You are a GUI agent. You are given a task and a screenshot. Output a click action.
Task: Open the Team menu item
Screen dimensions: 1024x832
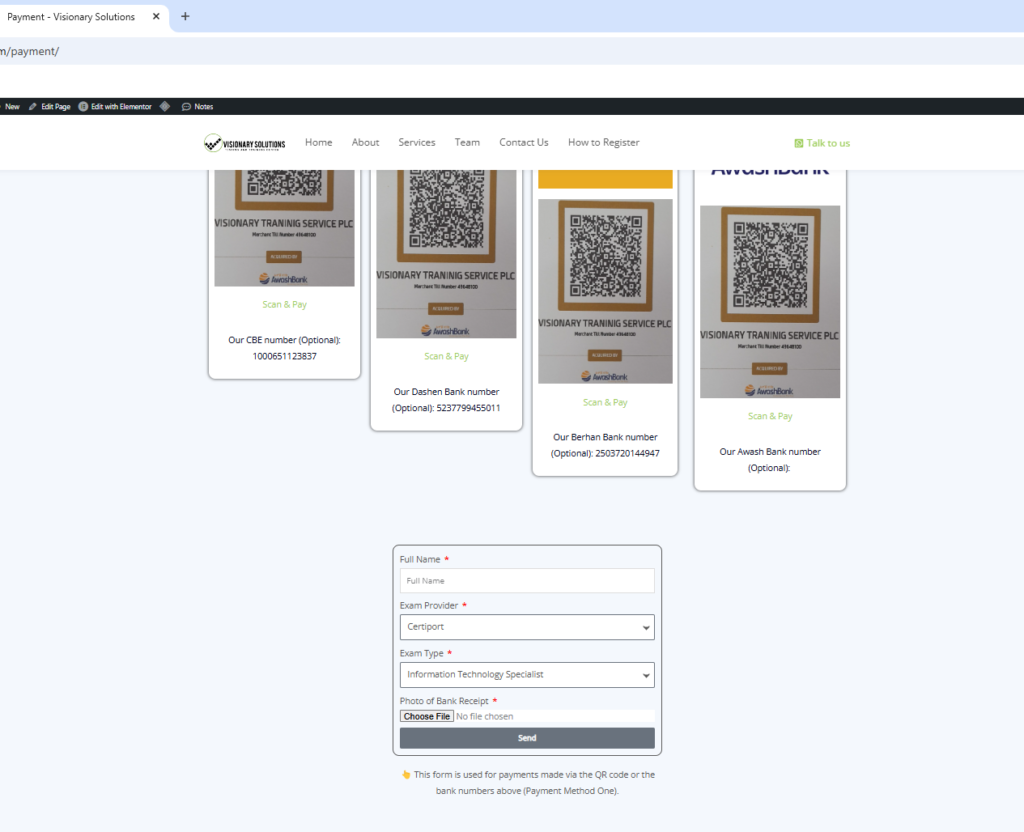(x=467, y=142)
